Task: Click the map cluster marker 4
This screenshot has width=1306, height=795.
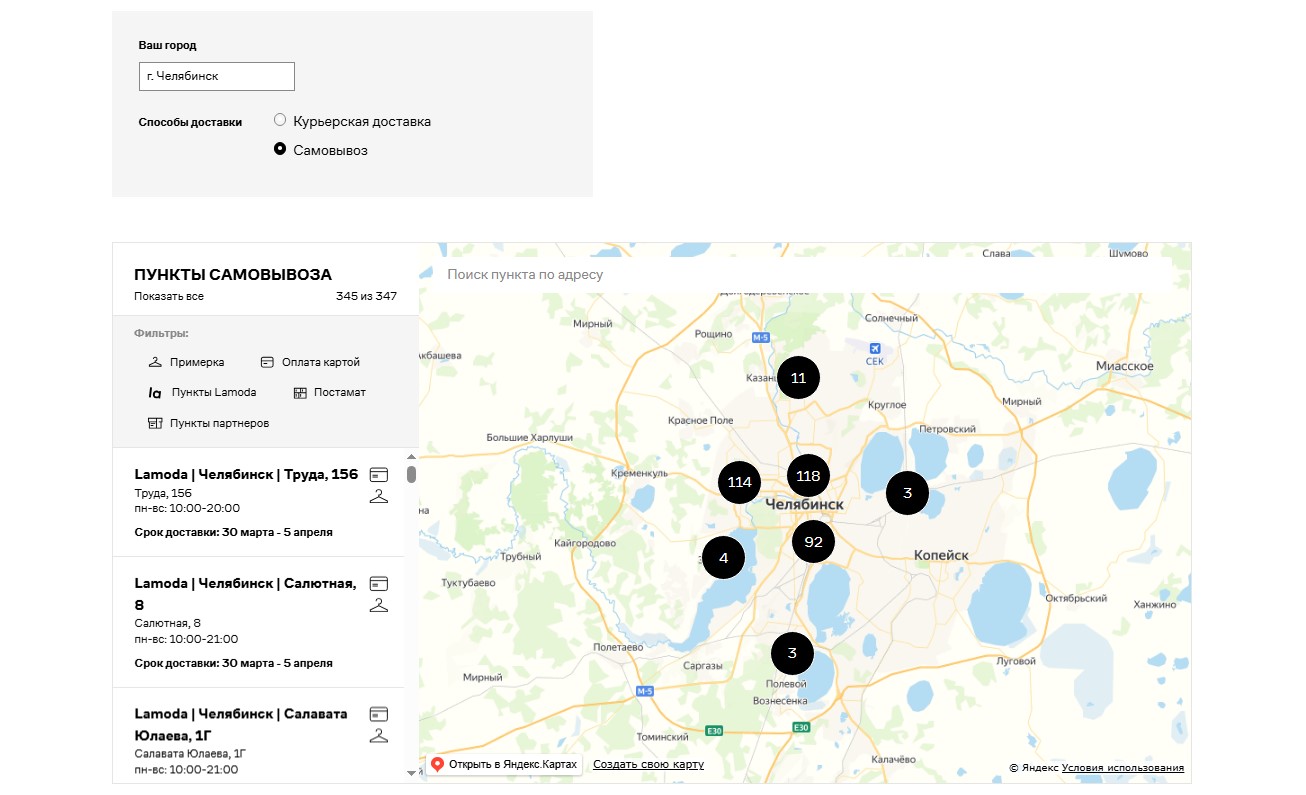Action: [723, 557]
